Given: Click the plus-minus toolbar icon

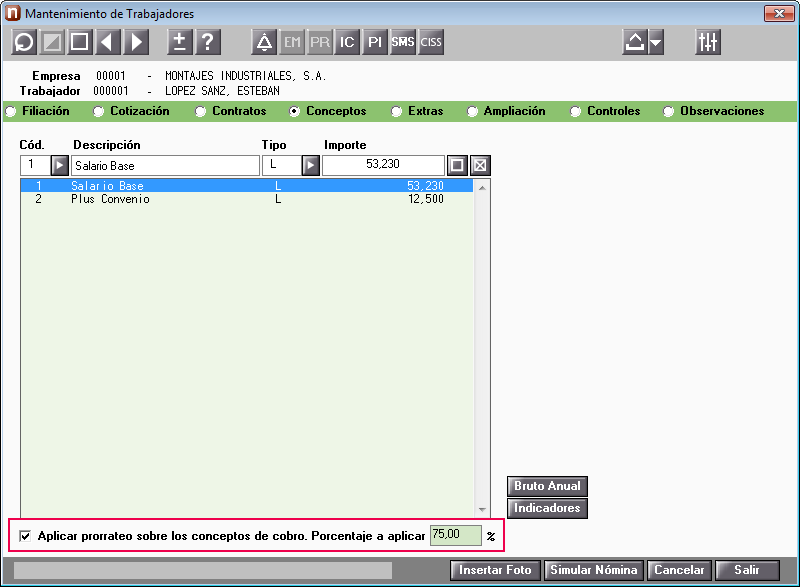Looking at the screenshot, I should pyautogui.click(x=180, y=42).
